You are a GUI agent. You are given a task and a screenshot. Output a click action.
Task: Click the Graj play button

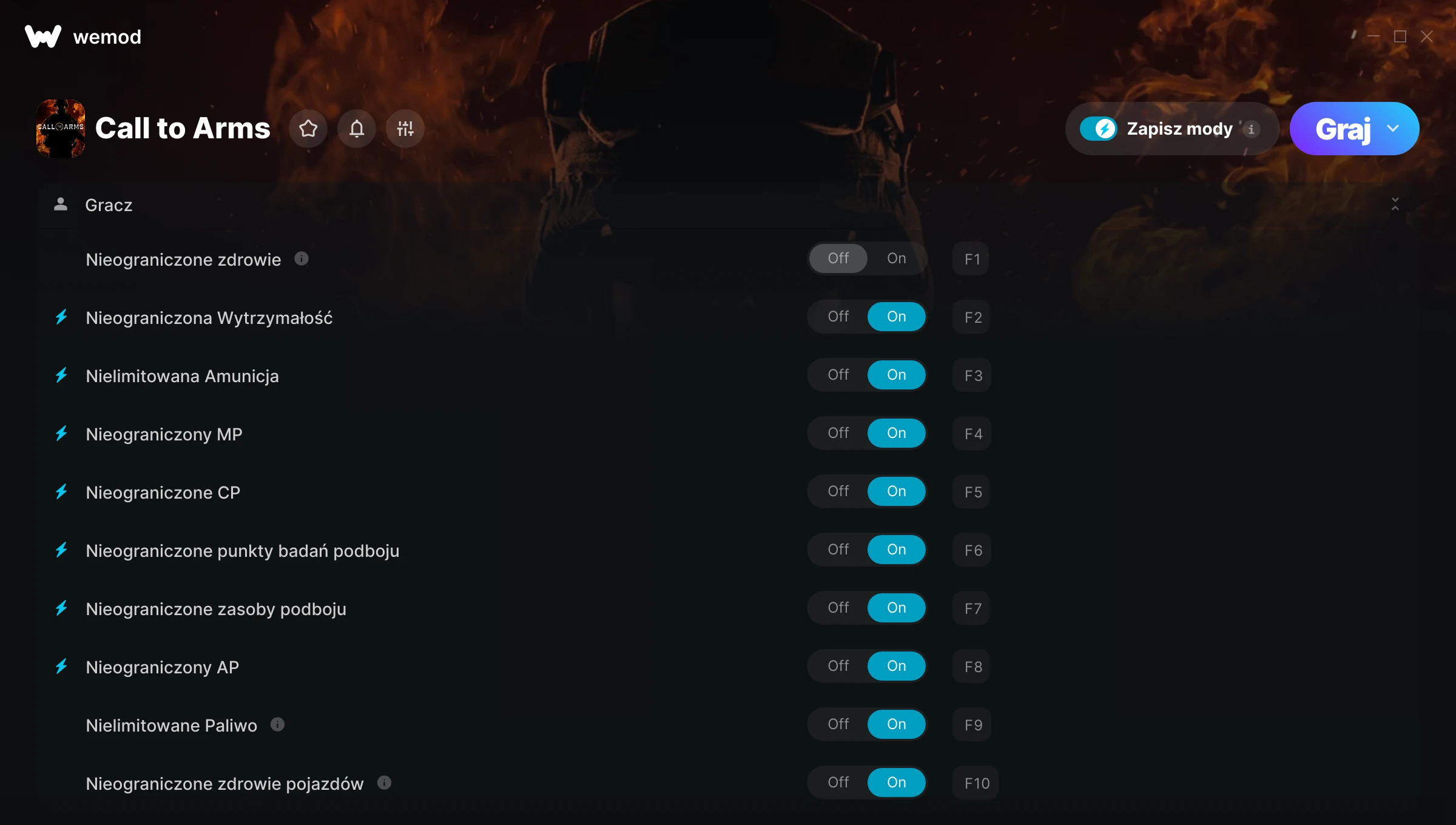[x=1343, y=129]
